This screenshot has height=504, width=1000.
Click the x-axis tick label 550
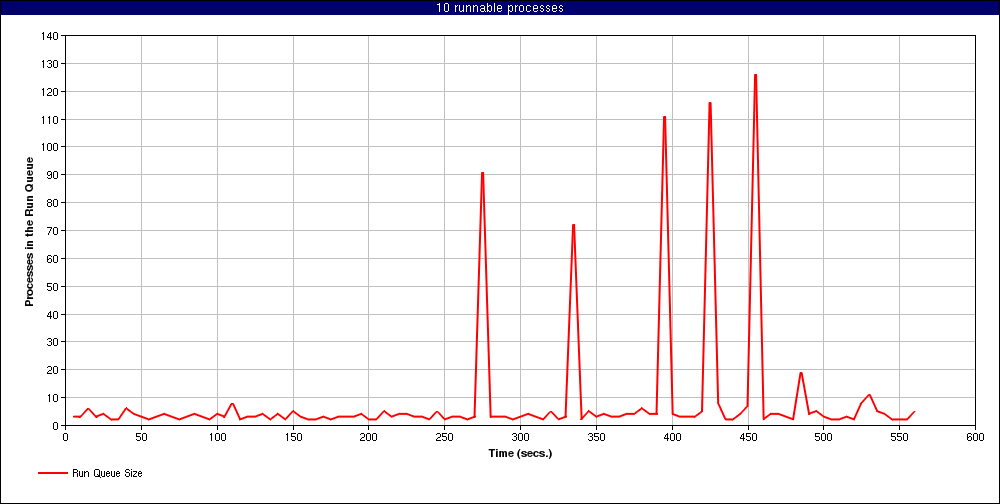click(x=900, y=437)
